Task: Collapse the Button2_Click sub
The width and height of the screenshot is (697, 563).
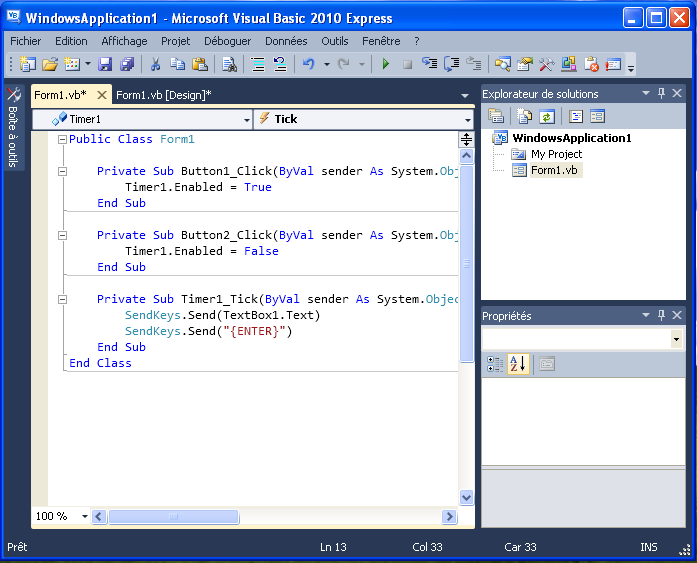Action: pyautogui.click(x=63, y=236)
